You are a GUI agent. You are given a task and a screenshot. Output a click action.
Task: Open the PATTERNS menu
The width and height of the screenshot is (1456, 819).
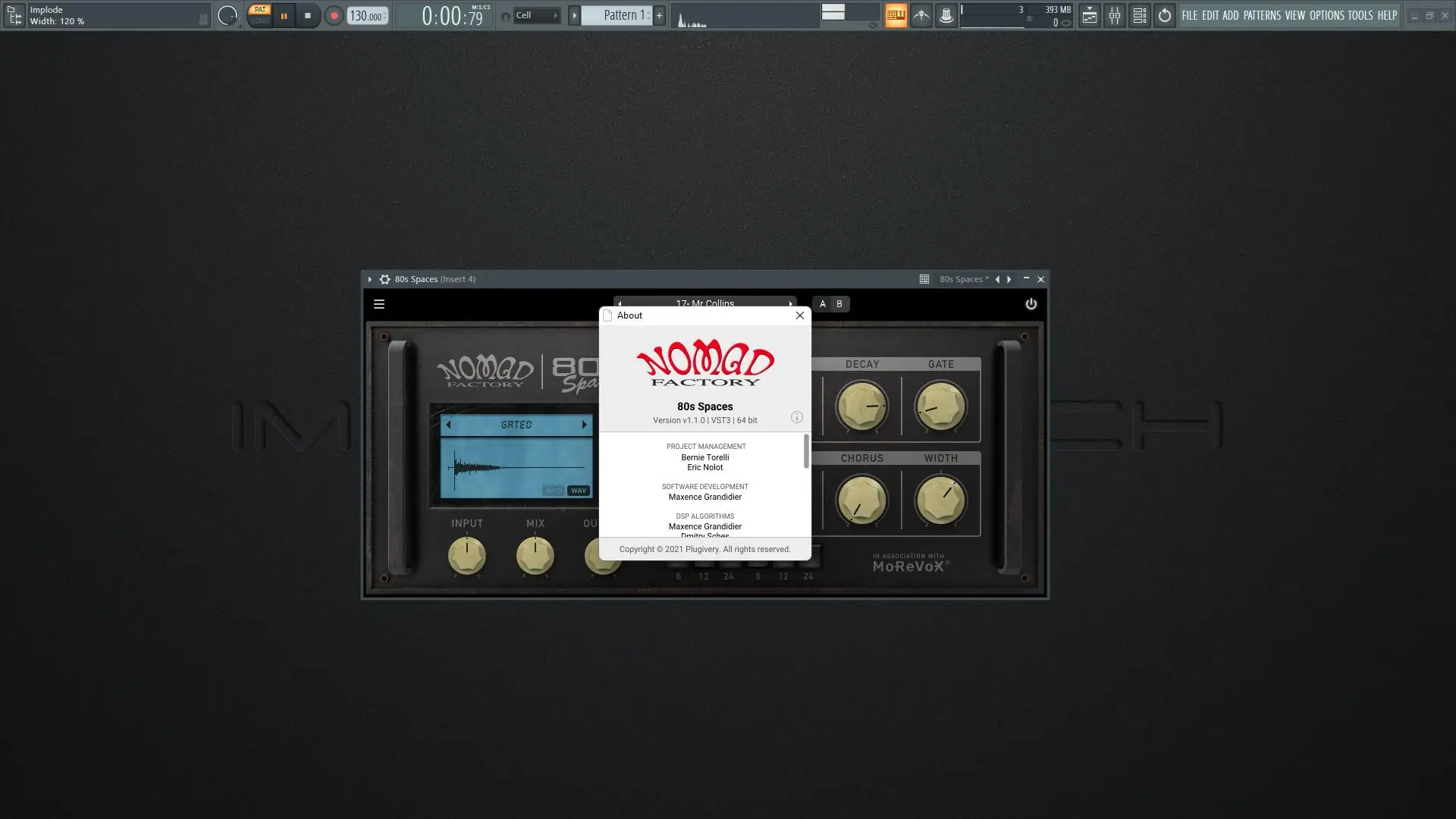point(1261,15)
